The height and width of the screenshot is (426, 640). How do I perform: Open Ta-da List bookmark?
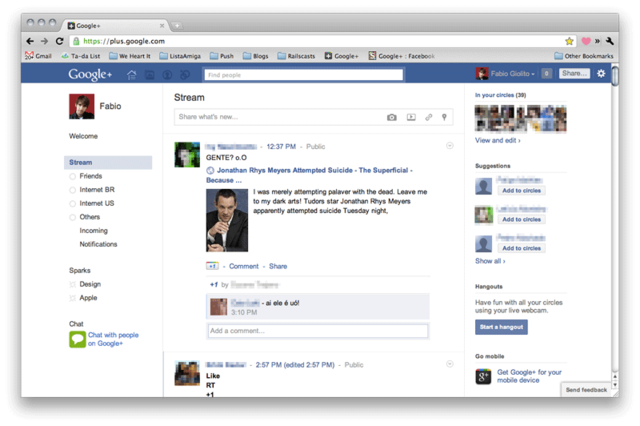tap(81, 56)
